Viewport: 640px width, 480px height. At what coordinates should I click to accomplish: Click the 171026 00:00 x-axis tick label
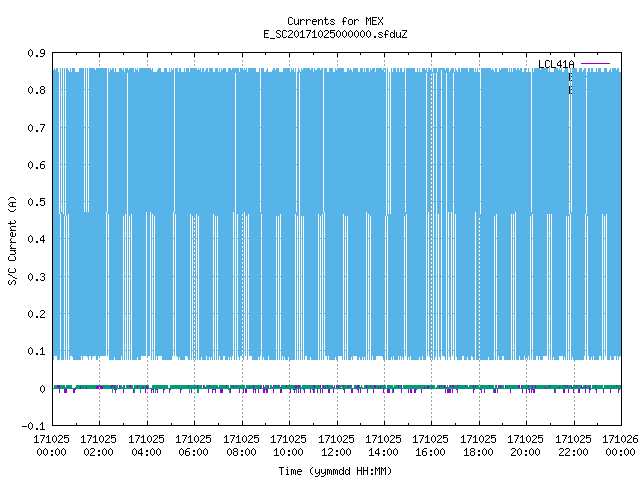620,446
